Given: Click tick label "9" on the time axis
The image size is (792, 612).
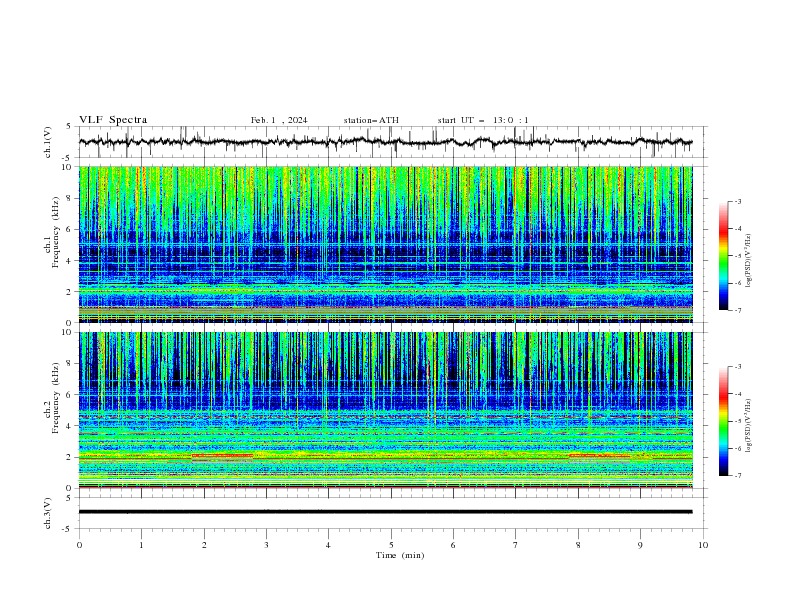Looking at the screenshot, I should point(640,545).
